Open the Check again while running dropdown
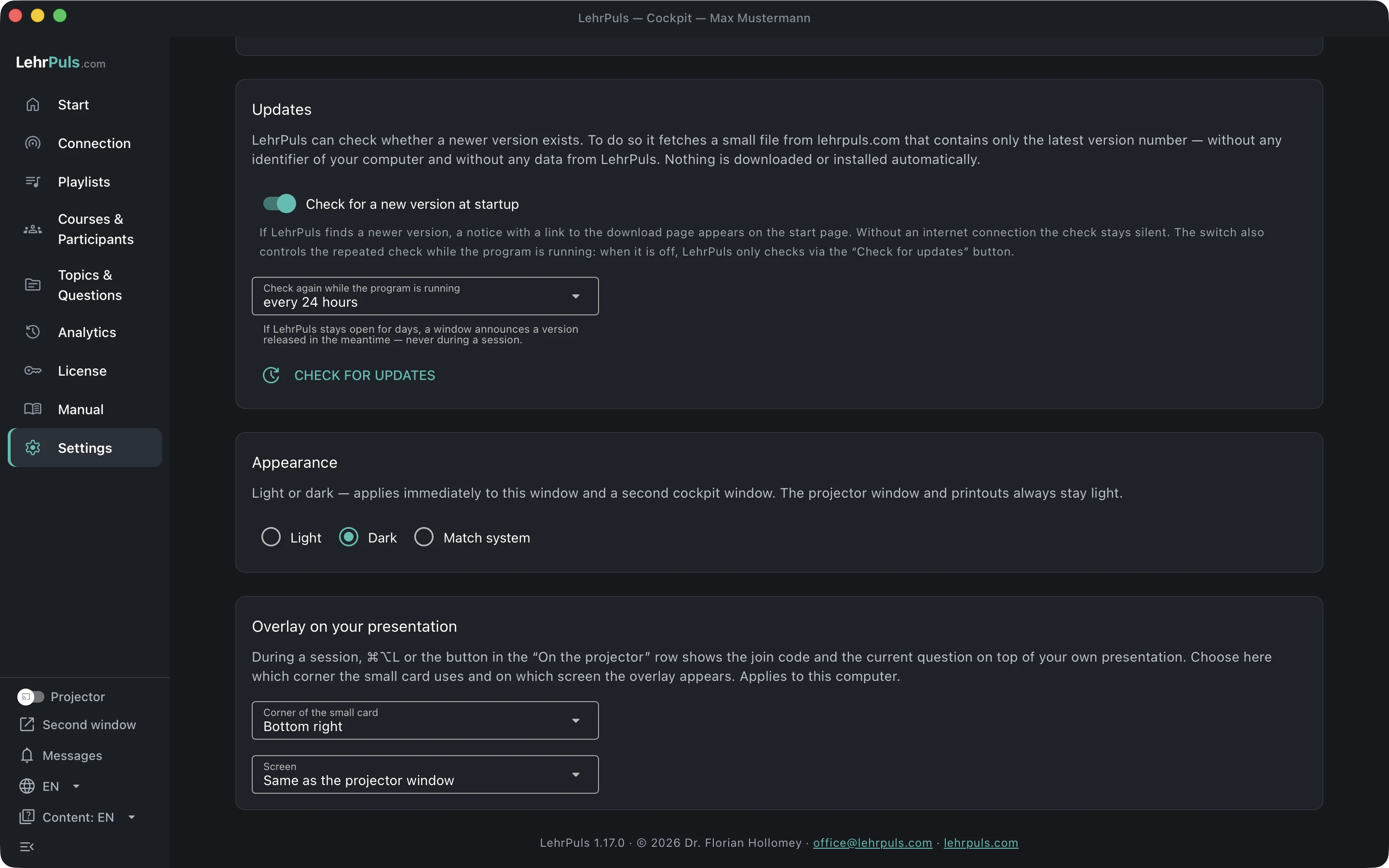This screenshot has height=868, width=1389. 425,296
